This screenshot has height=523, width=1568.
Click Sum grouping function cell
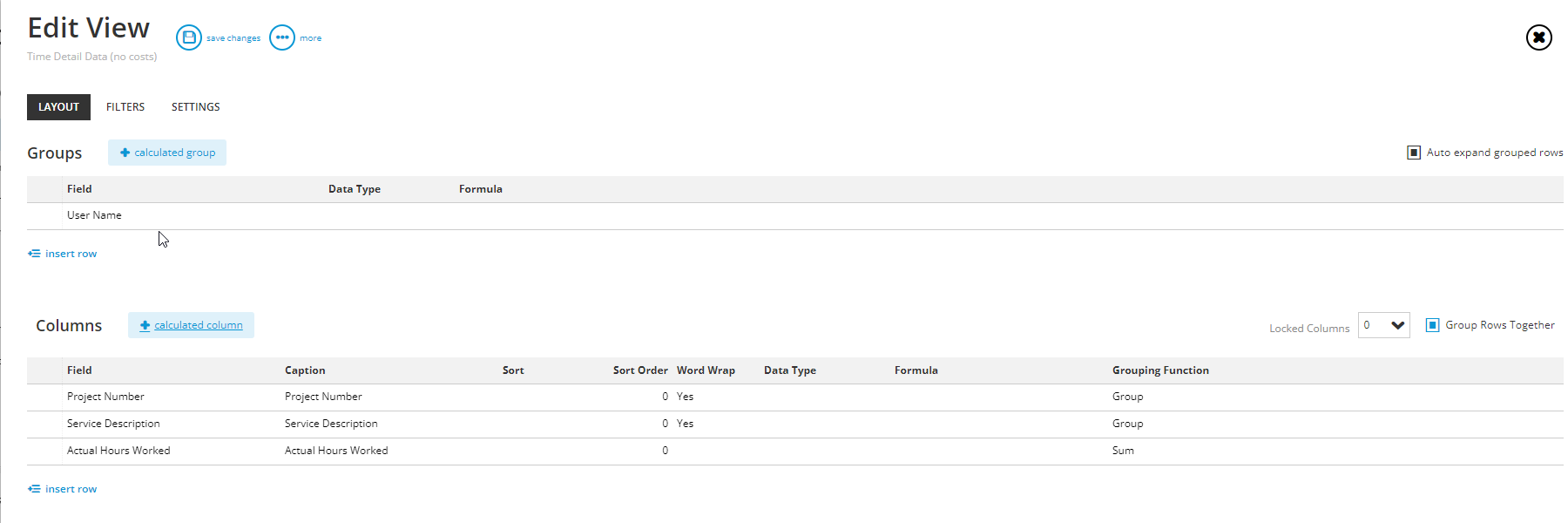click(x=1123, y=451)
